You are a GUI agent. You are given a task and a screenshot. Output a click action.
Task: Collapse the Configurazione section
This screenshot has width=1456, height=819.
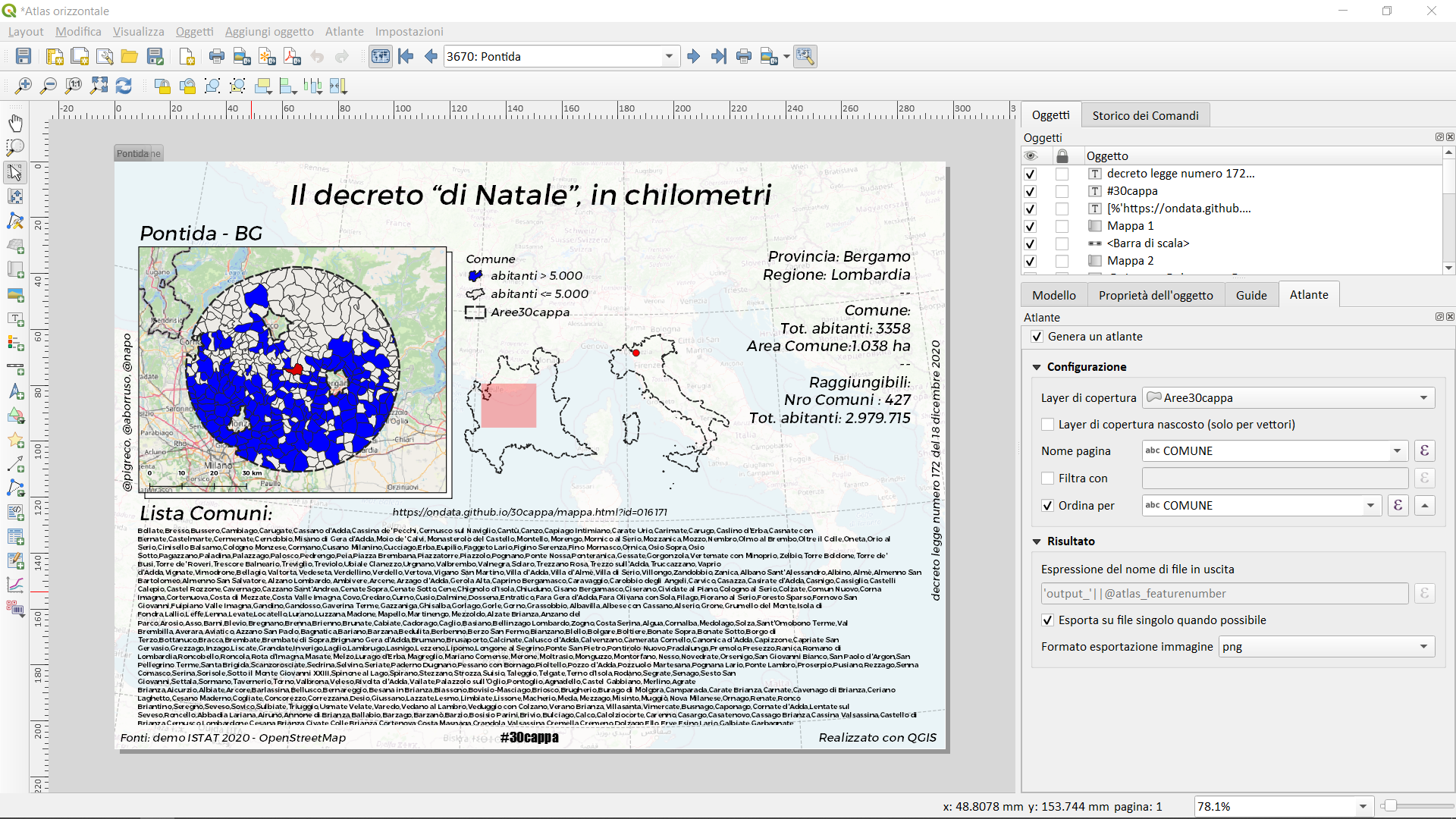[1037, 367]
